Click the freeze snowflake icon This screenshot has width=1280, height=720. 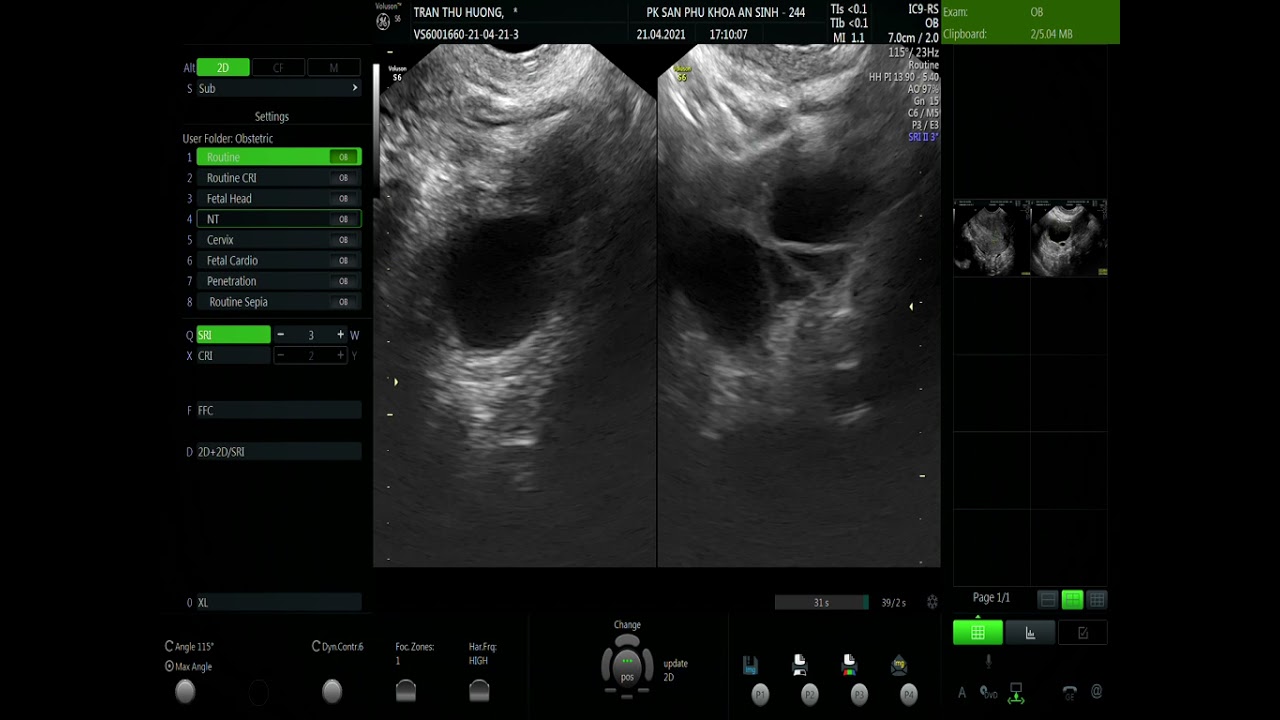[x=932, y=602]
